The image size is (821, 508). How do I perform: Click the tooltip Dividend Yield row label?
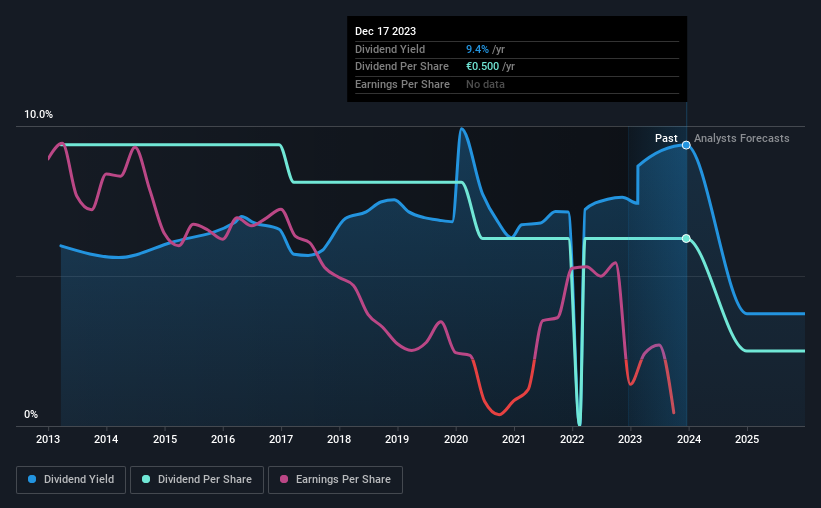click(x=390, y=49)
